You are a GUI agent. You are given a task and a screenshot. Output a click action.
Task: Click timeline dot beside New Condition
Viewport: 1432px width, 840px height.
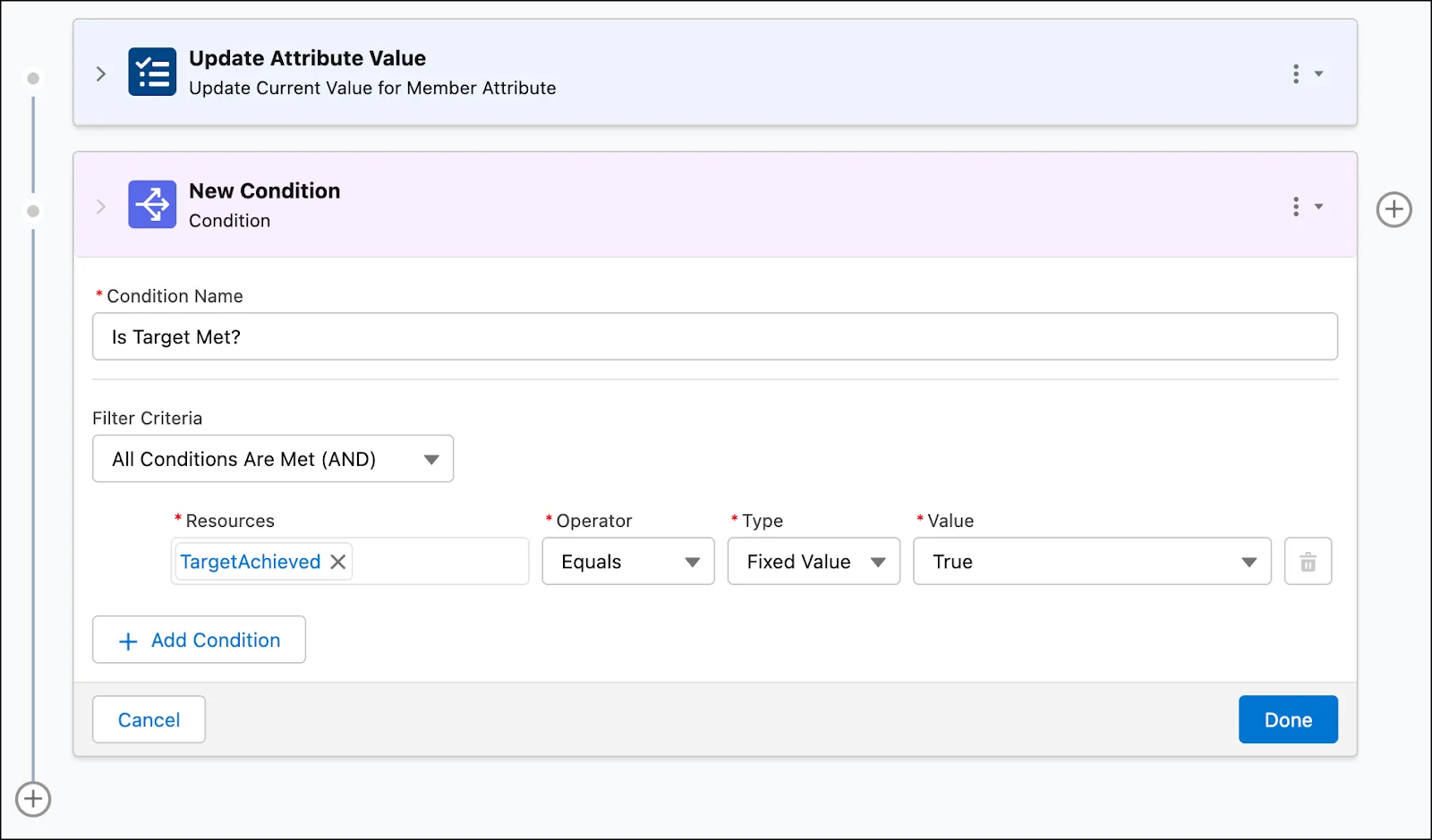click(33, 211)
